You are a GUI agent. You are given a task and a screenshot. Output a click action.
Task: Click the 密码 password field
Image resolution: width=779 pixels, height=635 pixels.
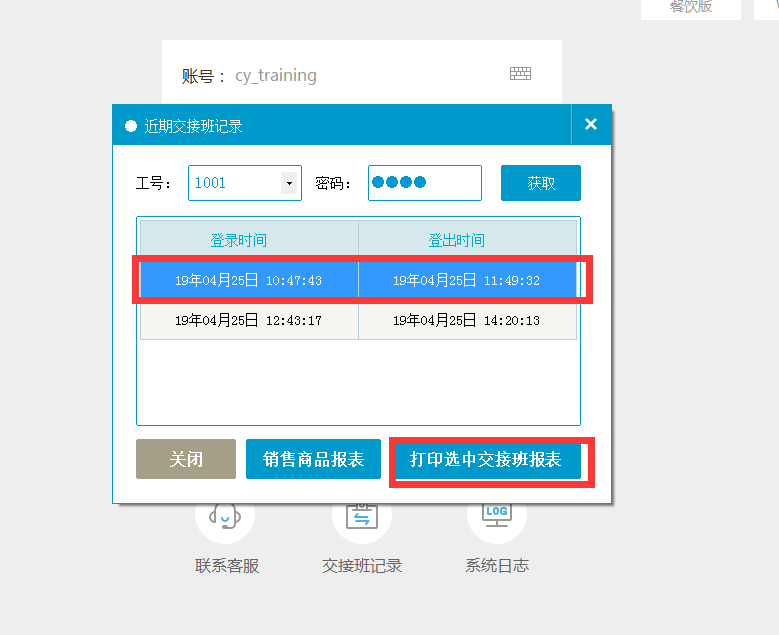(424, 183)
